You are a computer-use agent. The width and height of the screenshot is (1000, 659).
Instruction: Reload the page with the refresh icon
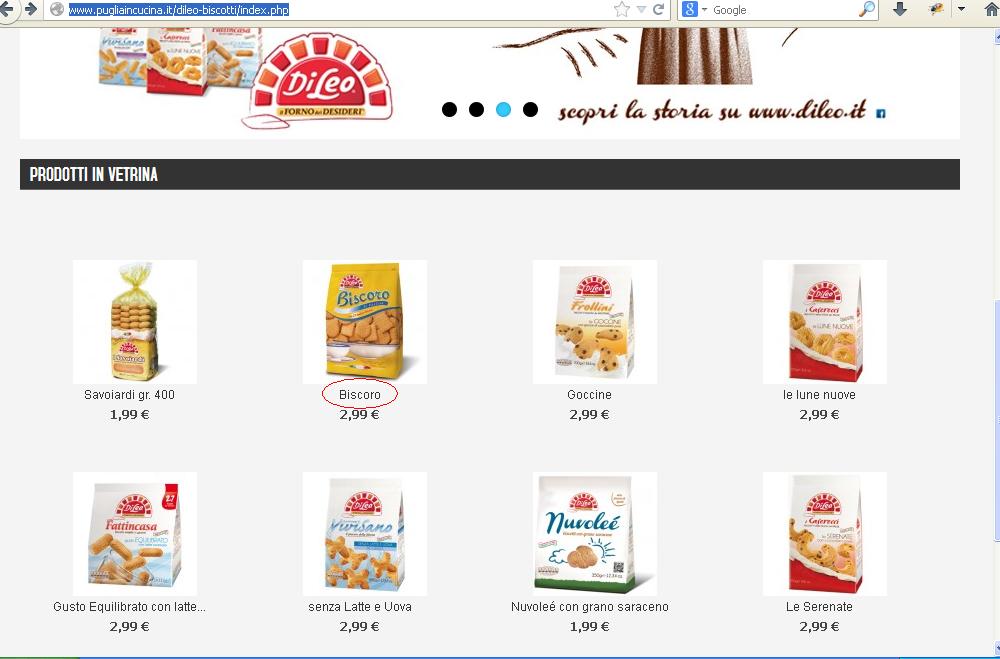659,10
